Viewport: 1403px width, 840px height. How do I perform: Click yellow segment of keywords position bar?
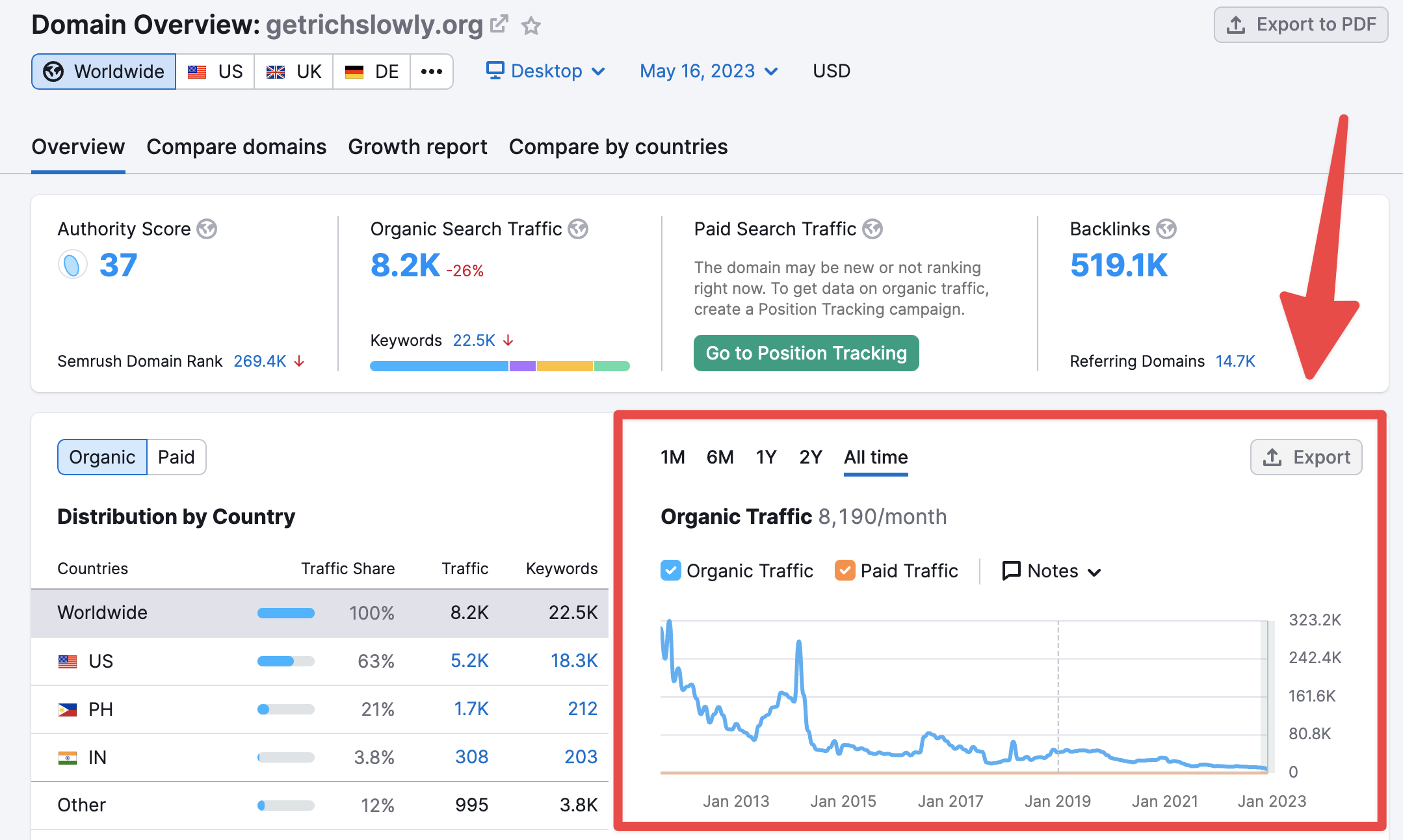pos(565,366)
